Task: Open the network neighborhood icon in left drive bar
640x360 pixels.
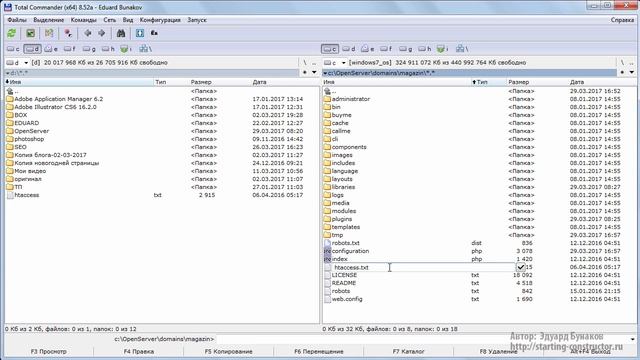Action: [x=145, y=49]
